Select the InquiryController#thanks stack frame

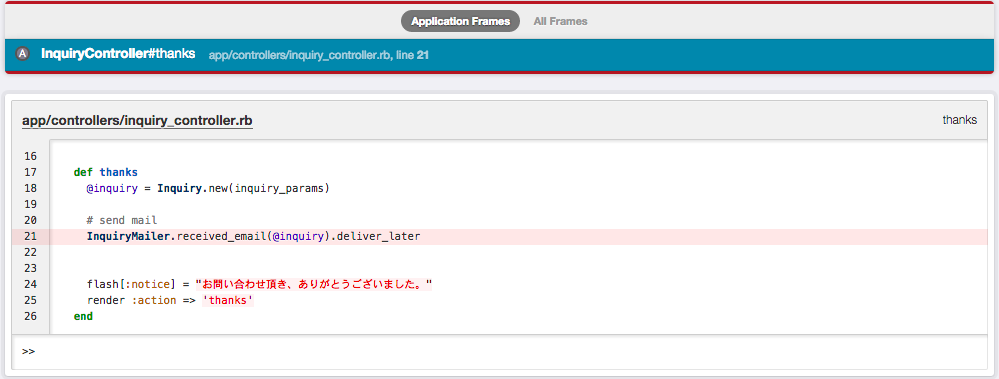click(499, 55)
